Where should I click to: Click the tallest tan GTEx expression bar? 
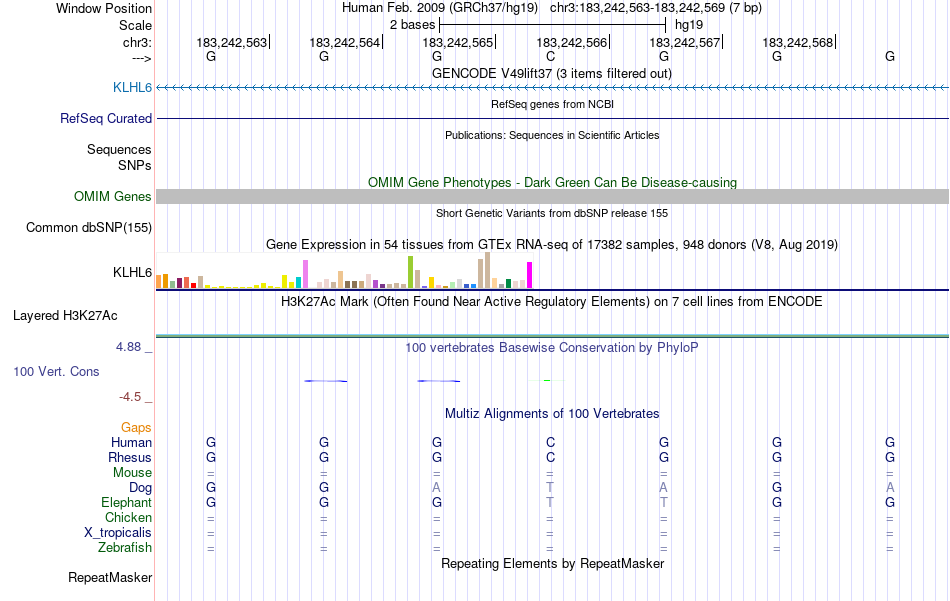click(x=488, y=270)
